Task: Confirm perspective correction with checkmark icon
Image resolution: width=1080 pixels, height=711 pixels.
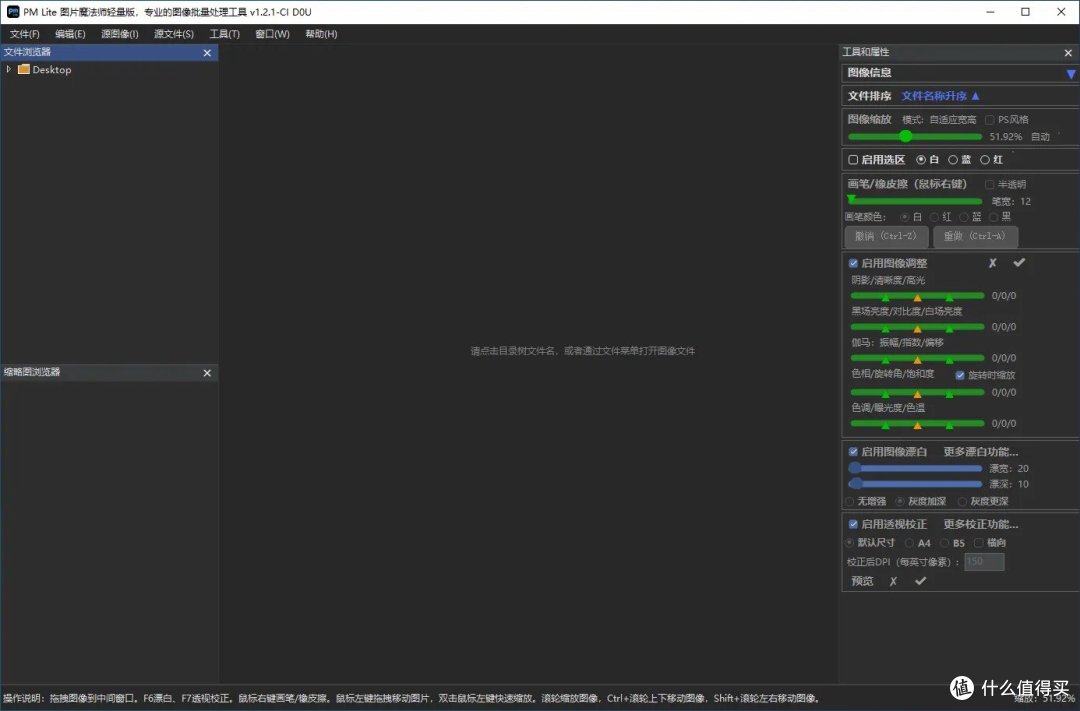Action: 920,581
